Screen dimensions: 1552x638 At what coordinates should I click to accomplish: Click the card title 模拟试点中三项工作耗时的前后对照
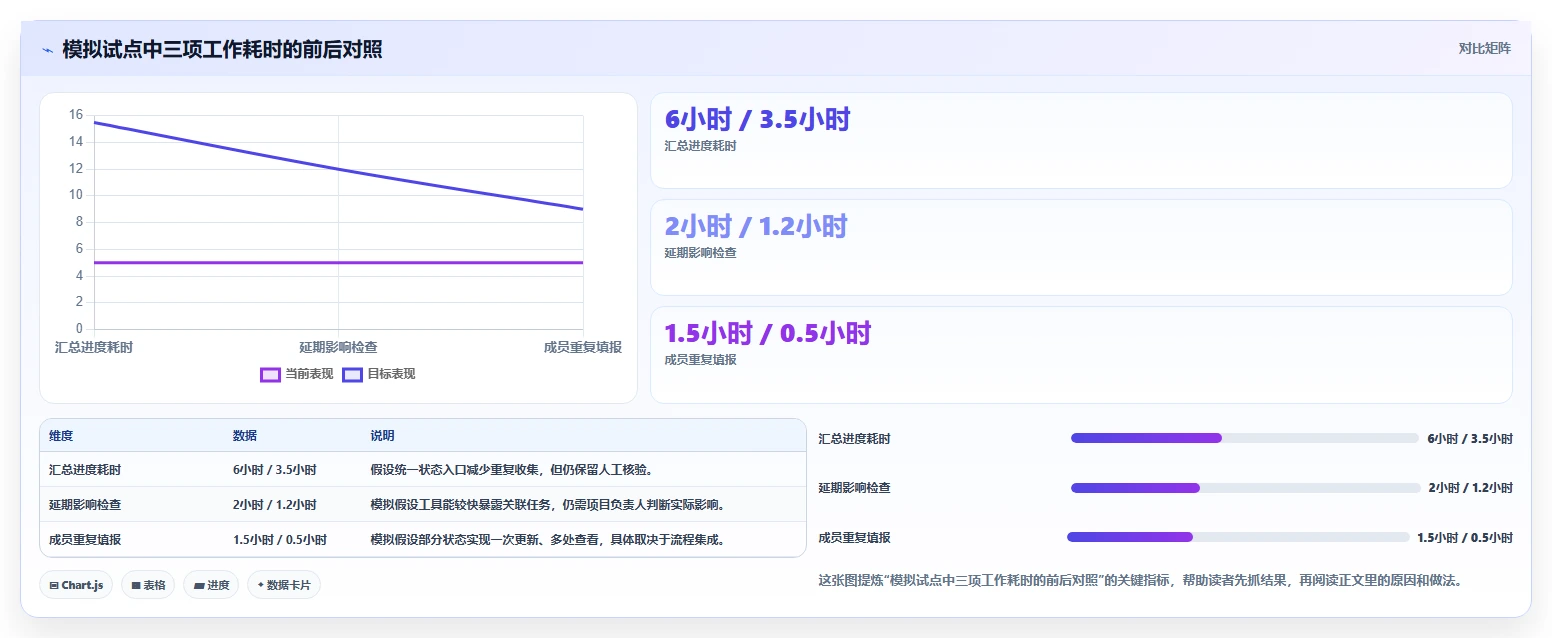[222, 49]
